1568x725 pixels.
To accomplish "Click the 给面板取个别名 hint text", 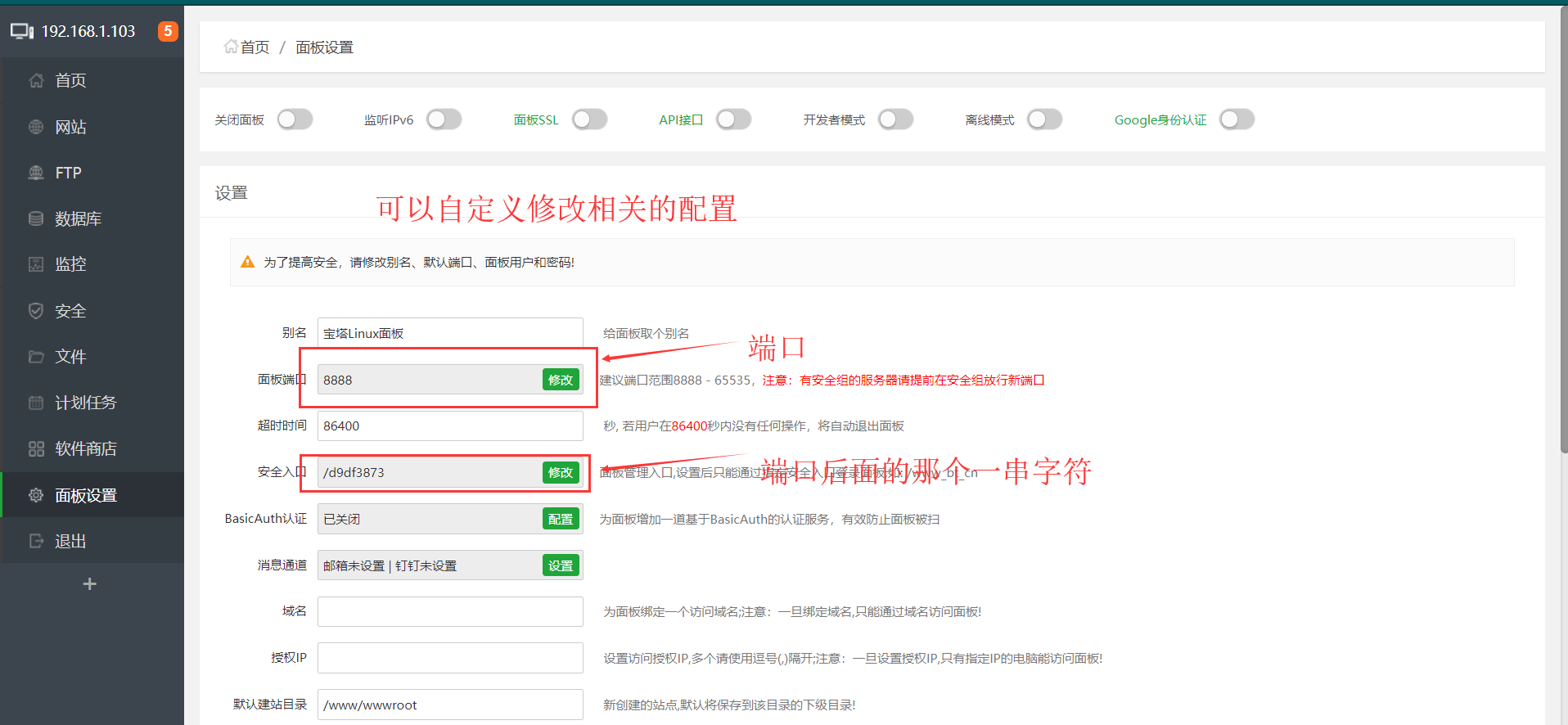I will pyautogui.click(x=646, y=333).
